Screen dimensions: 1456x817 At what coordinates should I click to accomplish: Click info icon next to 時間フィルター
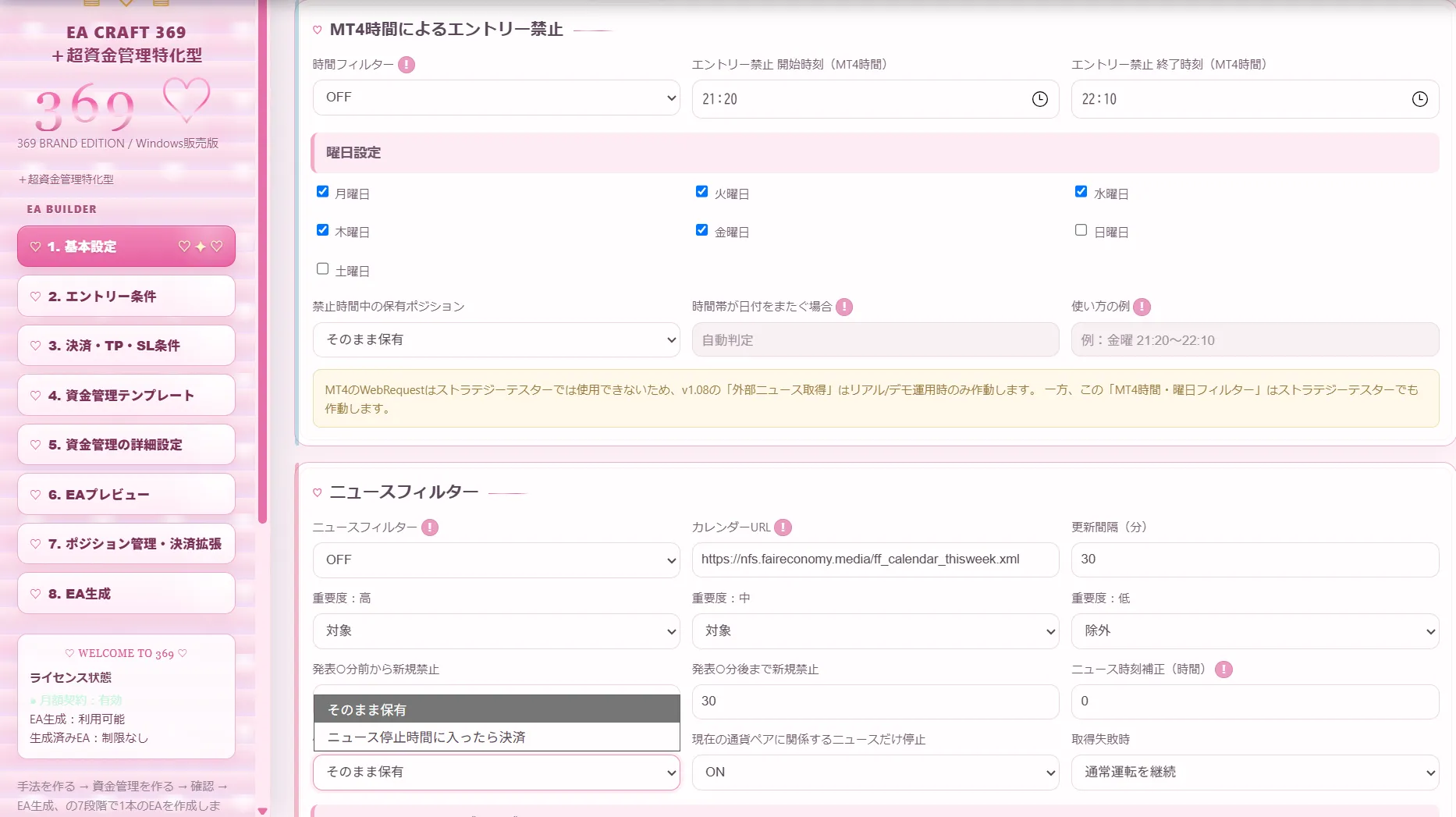pyautogui.click(x=407, y=65)
